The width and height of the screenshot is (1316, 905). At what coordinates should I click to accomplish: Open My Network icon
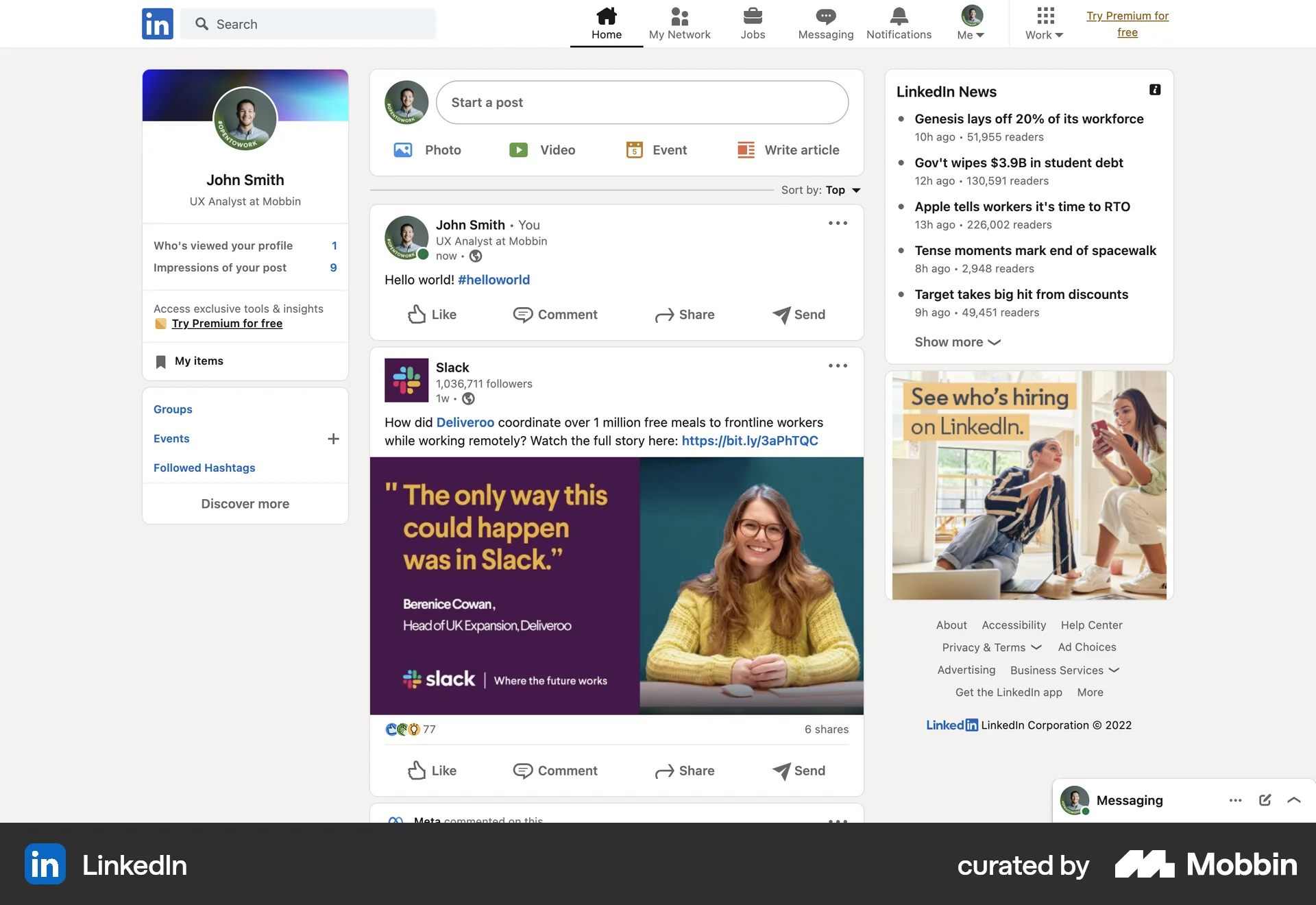[679, 23]
